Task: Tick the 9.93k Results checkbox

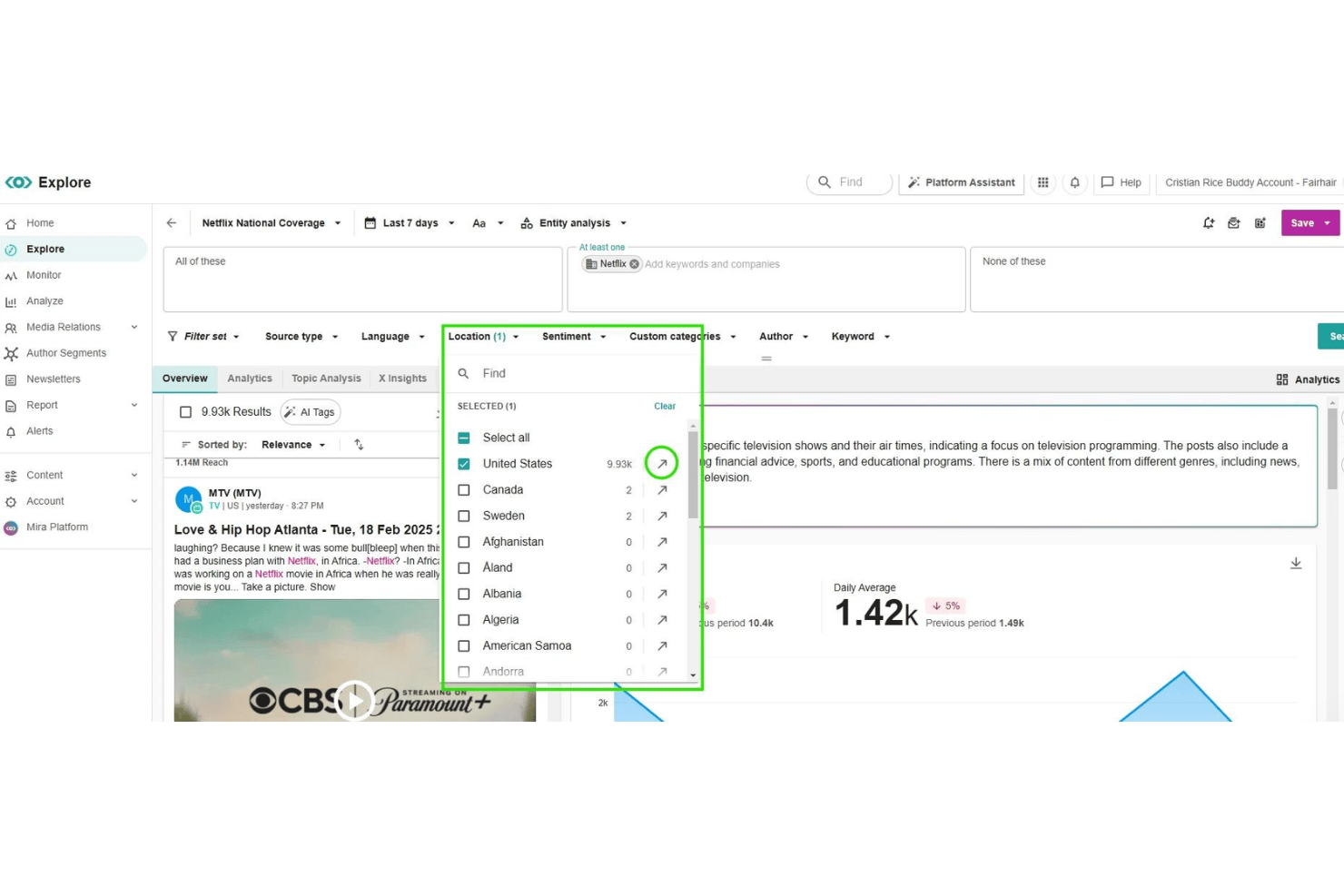Action: tap(186, 412)
